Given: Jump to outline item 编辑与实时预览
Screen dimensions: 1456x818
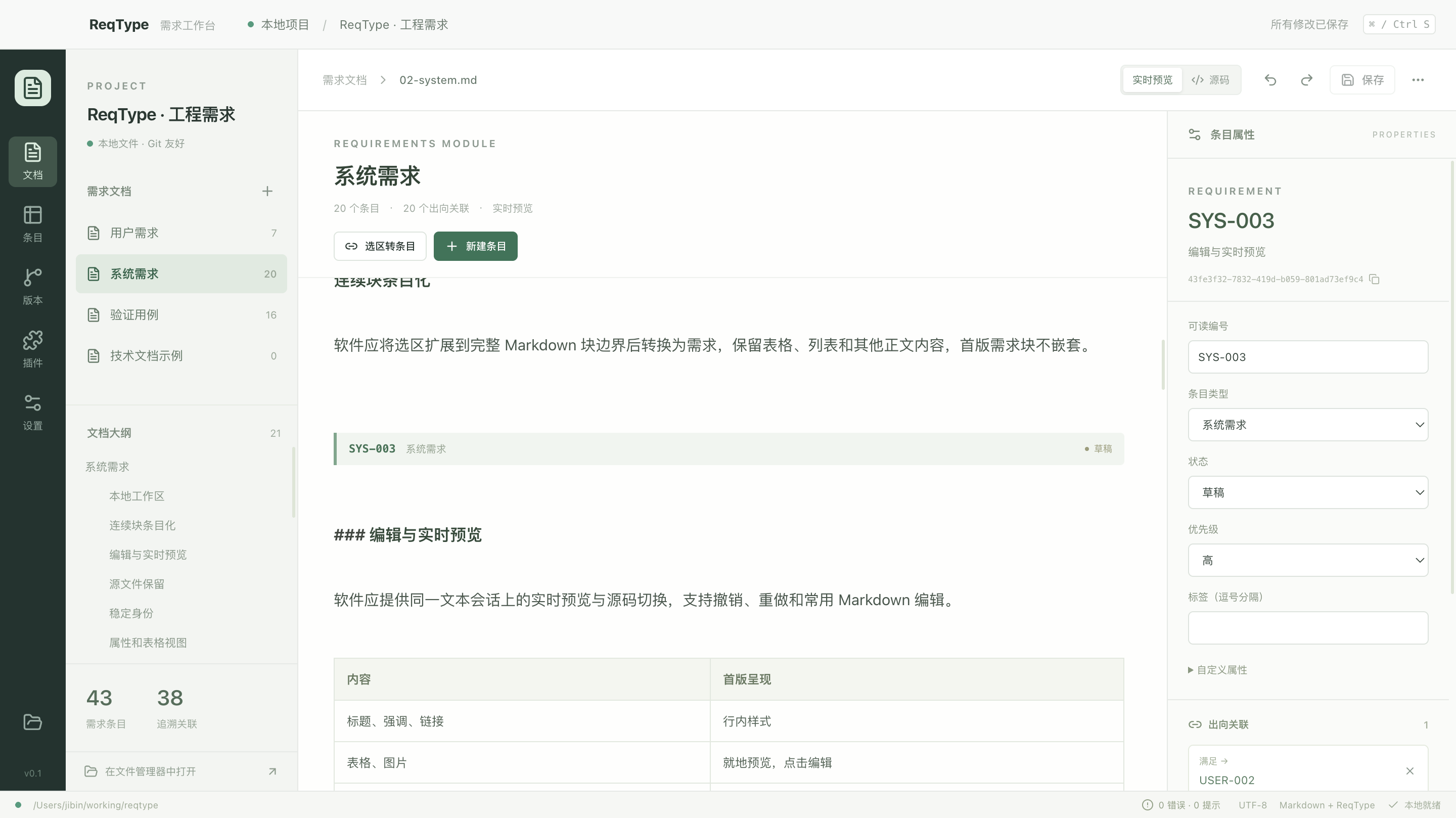Looking at the screenshot, I should [148, 555].
